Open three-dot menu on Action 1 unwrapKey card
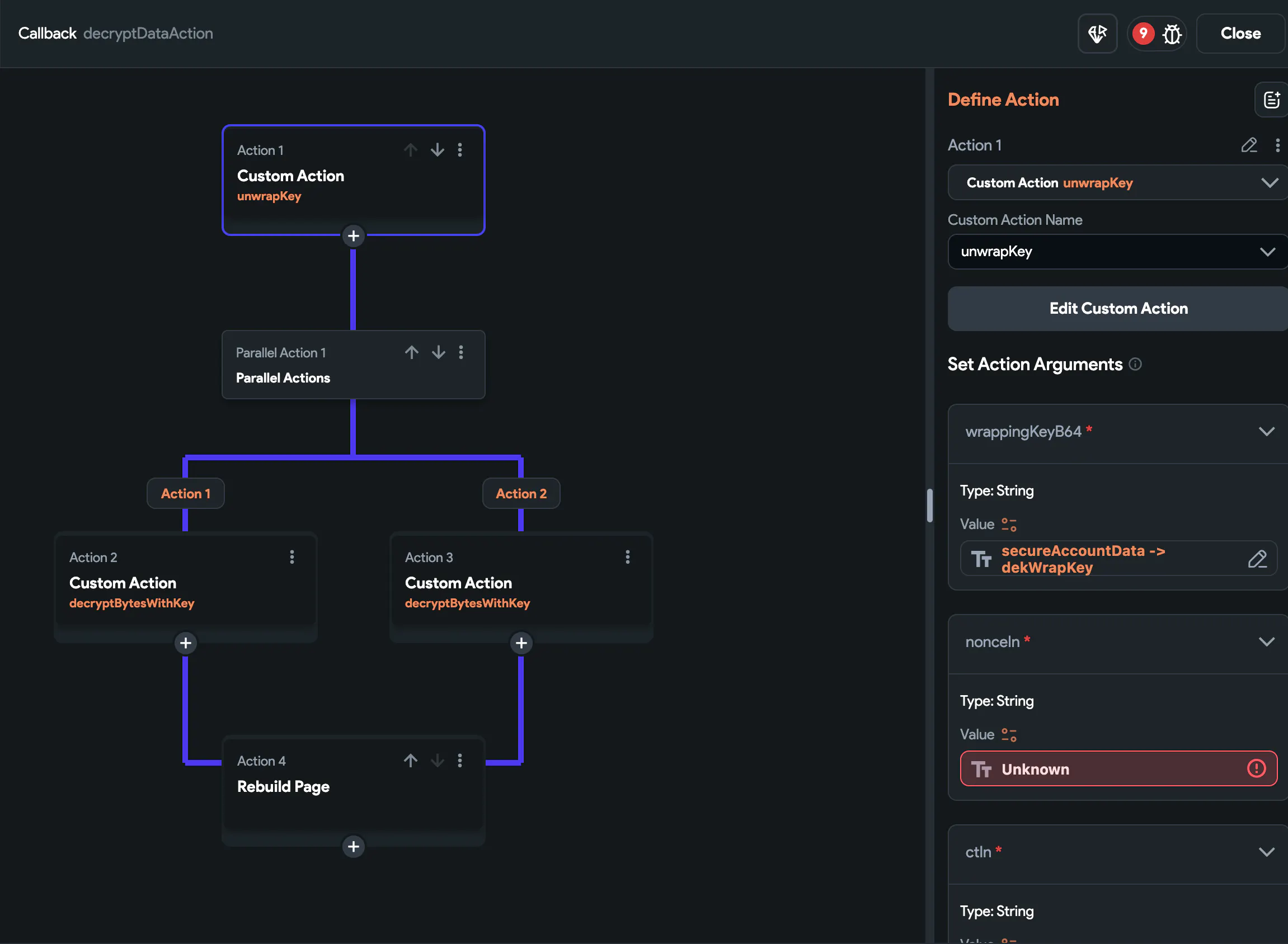This screenshot has width=1288, height=944. point(460,150)
